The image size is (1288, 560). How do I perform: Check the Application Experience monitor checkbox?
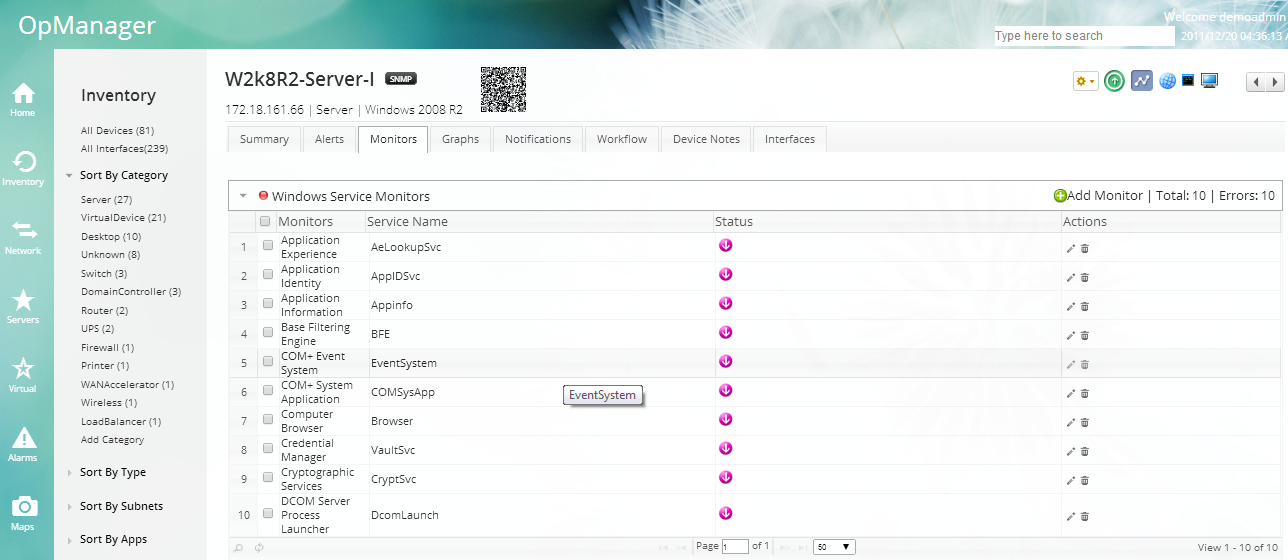[x=267, y=245]
